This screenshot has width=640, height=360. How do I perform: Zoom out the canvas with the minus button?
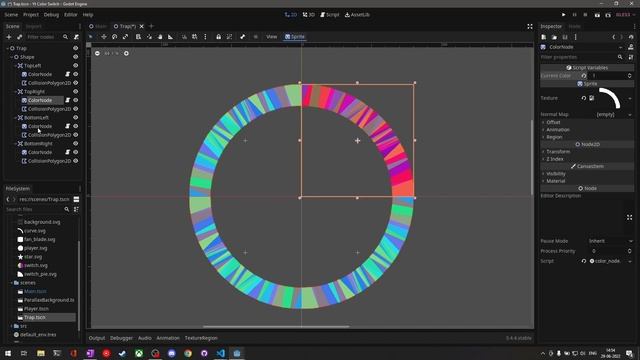tap(97, 53)
